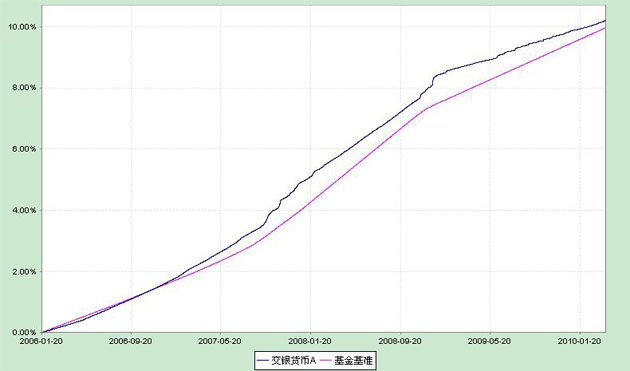Click the 8.00% y-axis label
The height and width of the screenshot is (371, 630).
coord(24,88)
